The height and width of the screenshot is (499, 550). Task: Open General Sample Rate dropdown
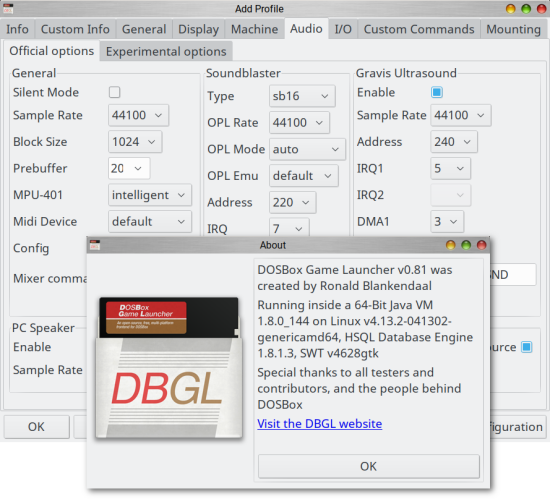(138, 115)
